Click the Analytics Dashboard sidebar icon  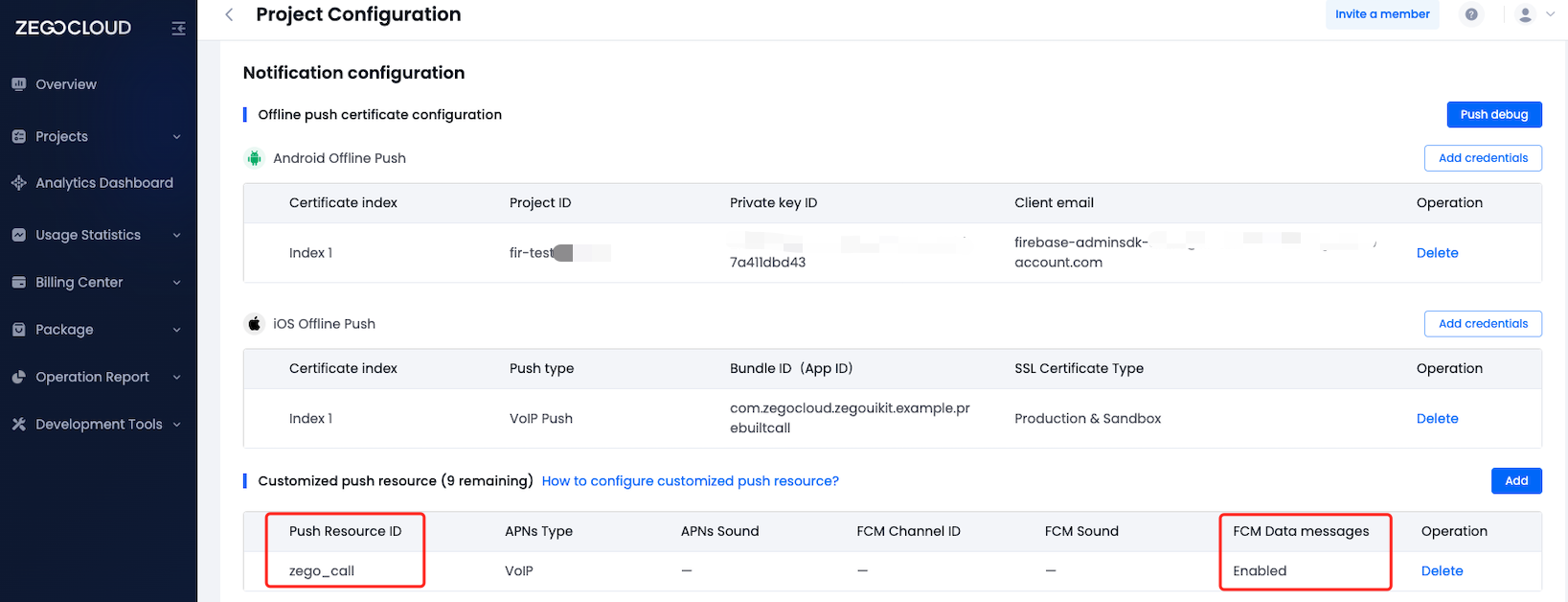pos(19,183)
